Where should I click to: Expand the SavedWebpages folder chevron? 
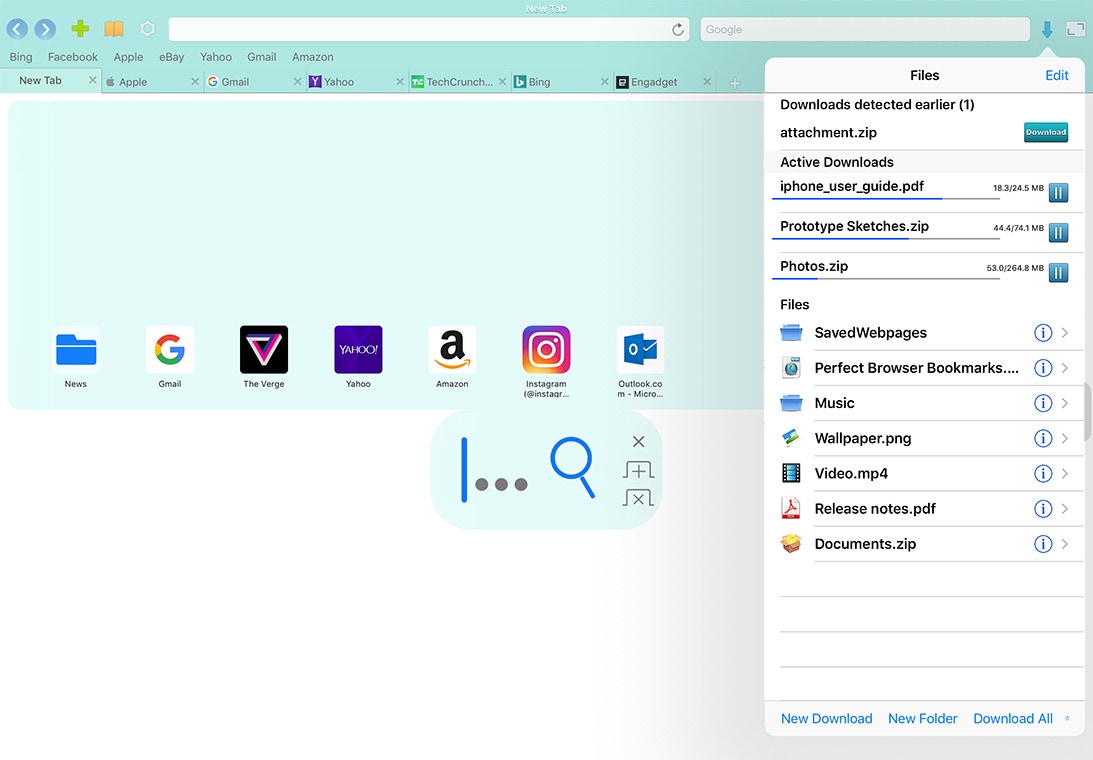1066,333
